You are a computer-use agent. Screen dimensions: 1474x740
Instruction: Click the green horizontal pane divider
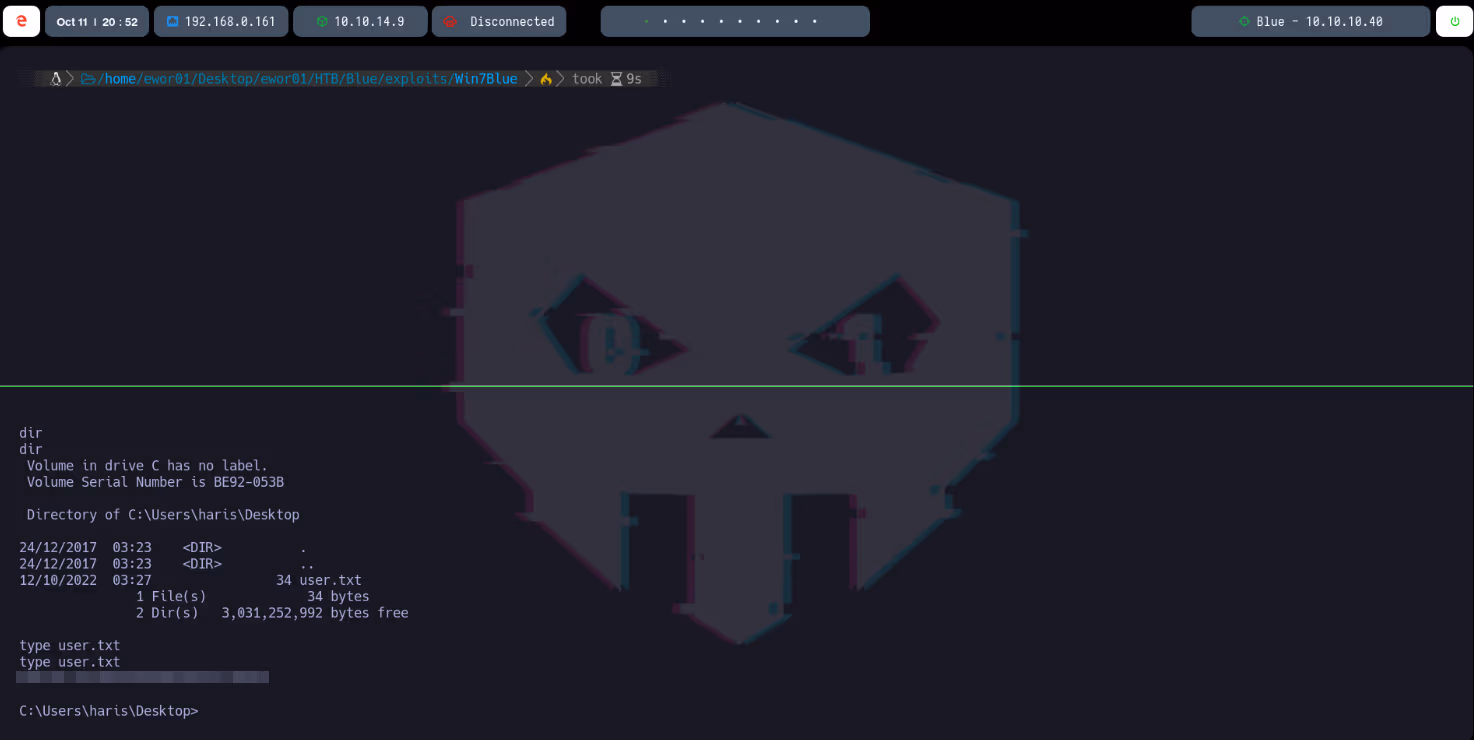[x=737, y=386]
